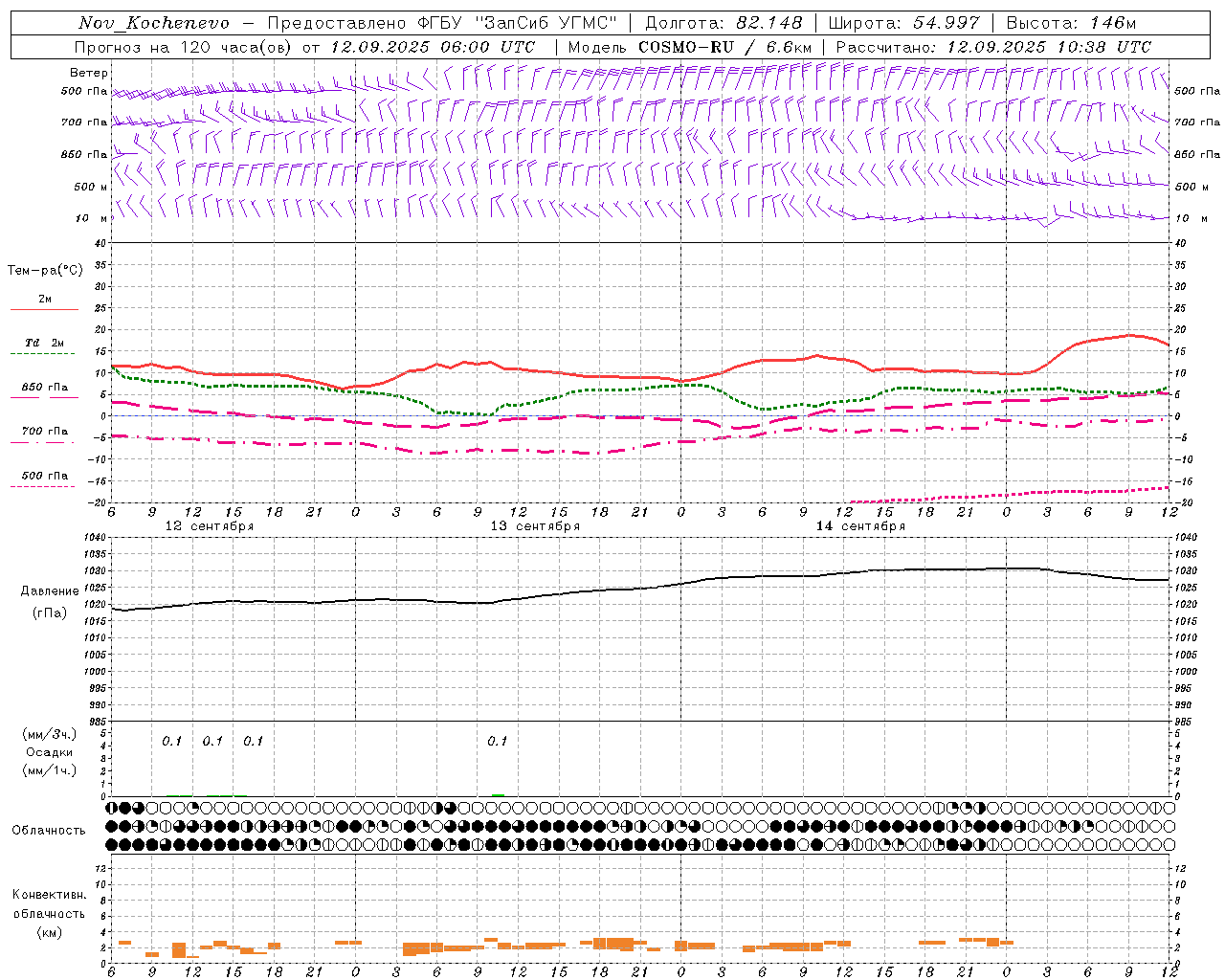Viewport: 1225px width, 980px height.
Task: Click the Широта: 54.997 value
Action: [x=904, y=23]
